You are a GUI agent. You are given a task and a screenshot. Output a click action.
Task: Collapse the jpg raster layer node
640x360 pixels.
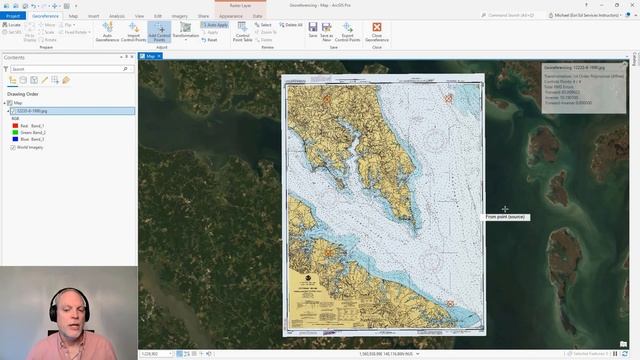tap(8, 111)
